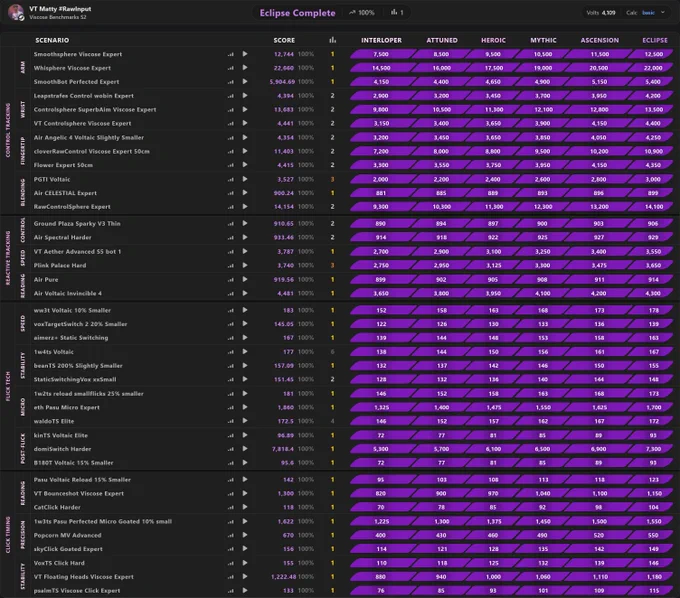Play VT Bounceshot Viscose Expert scenario
Screen dimensions: 680x598
click(245, 493)
